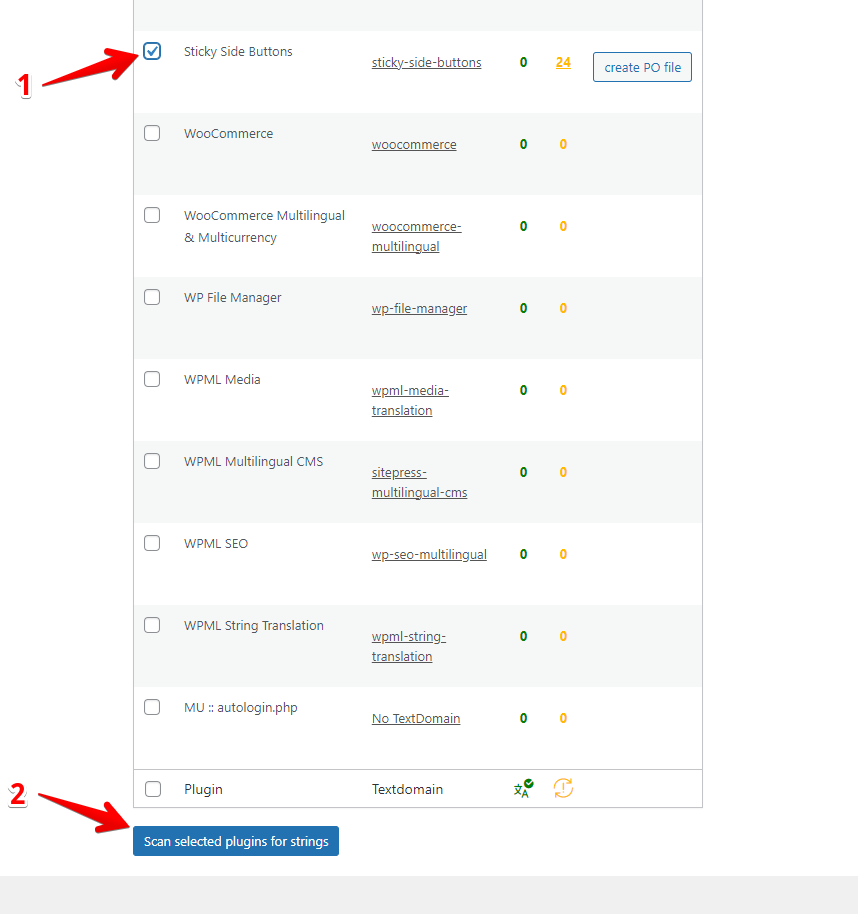Click the WPML String Translation plugin name
The height and width of the screenshot is (914, 858).
(x=254, y=625)
